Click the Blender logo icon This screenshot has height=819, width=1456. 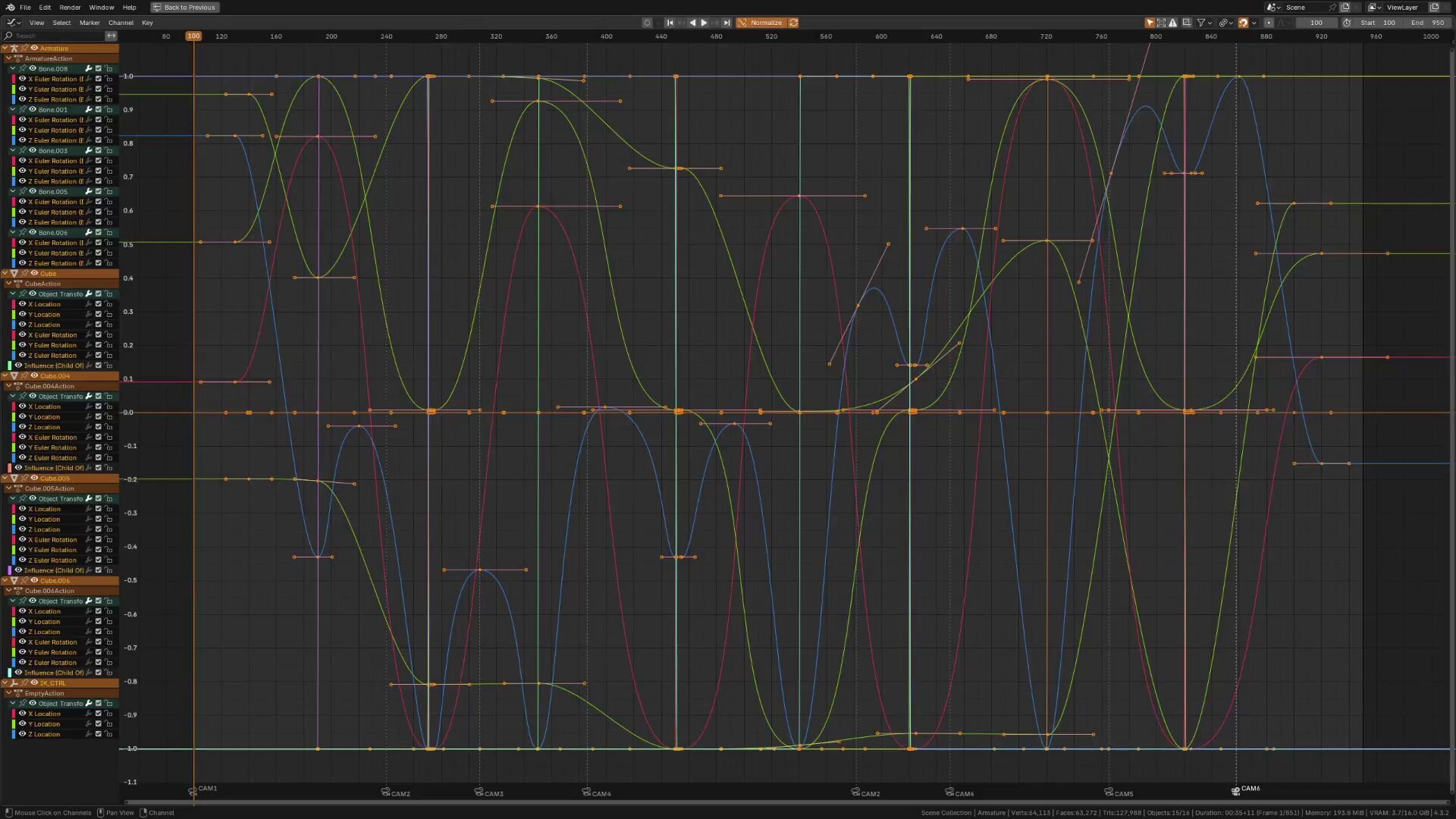[x=10, y=8]
